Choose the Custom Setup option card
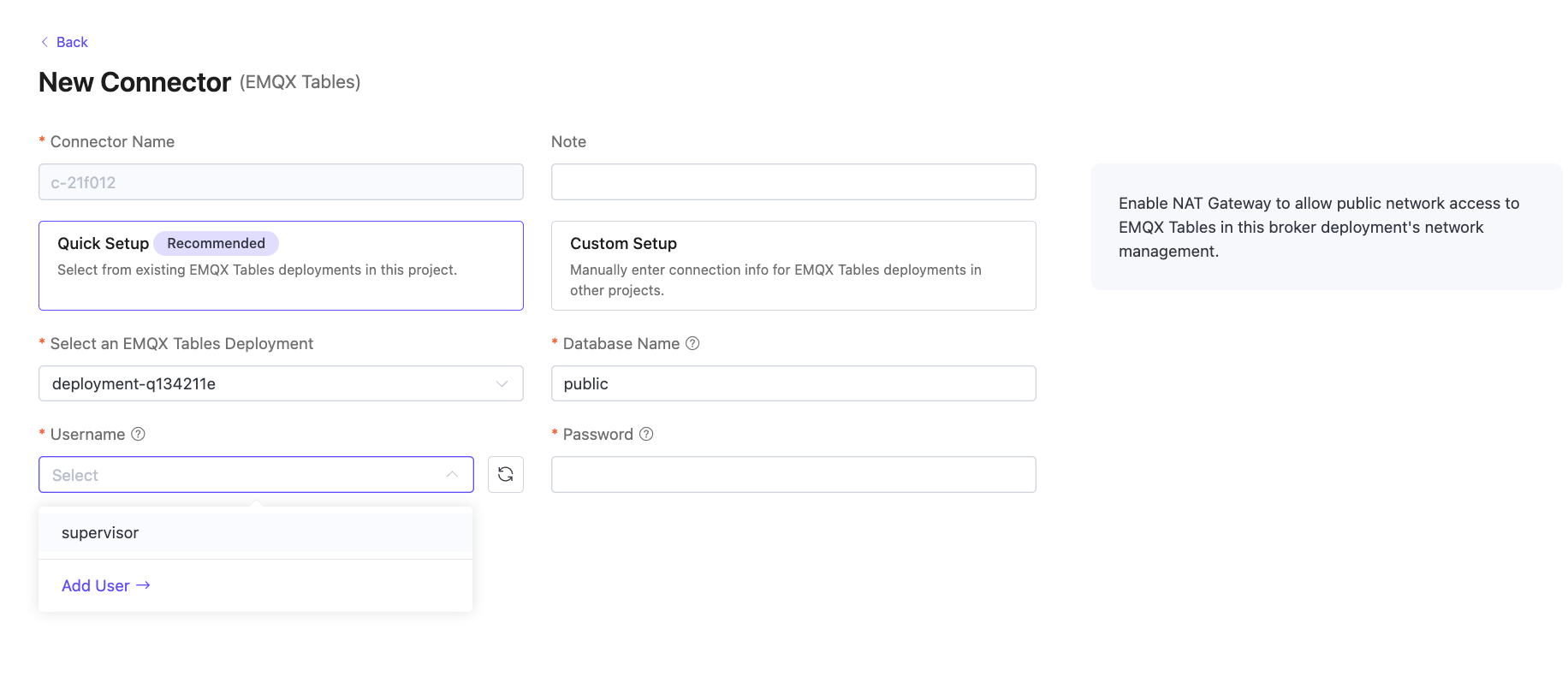The image size is (1568, 694). click(793, 265)
